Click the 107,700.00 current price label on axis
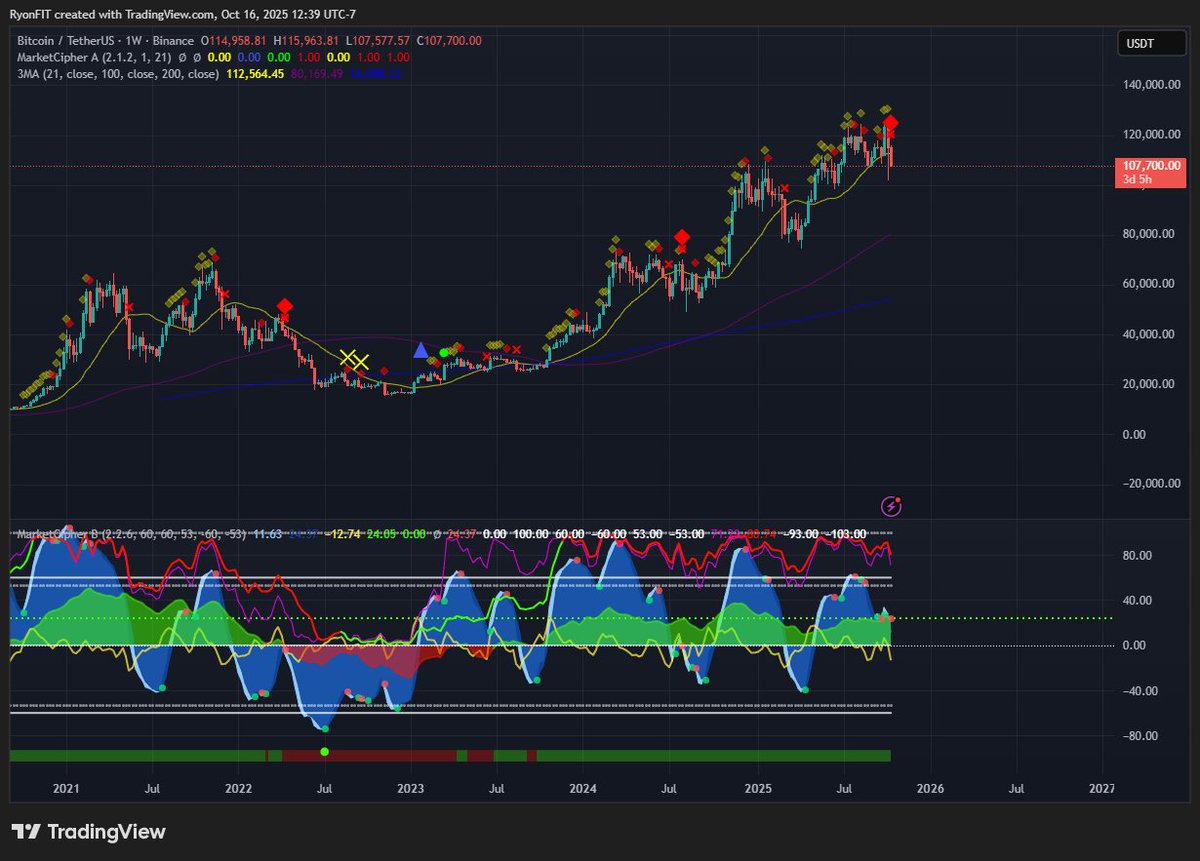The height and width of the screenshot is (861, 1200). [x=1149, y=166]
